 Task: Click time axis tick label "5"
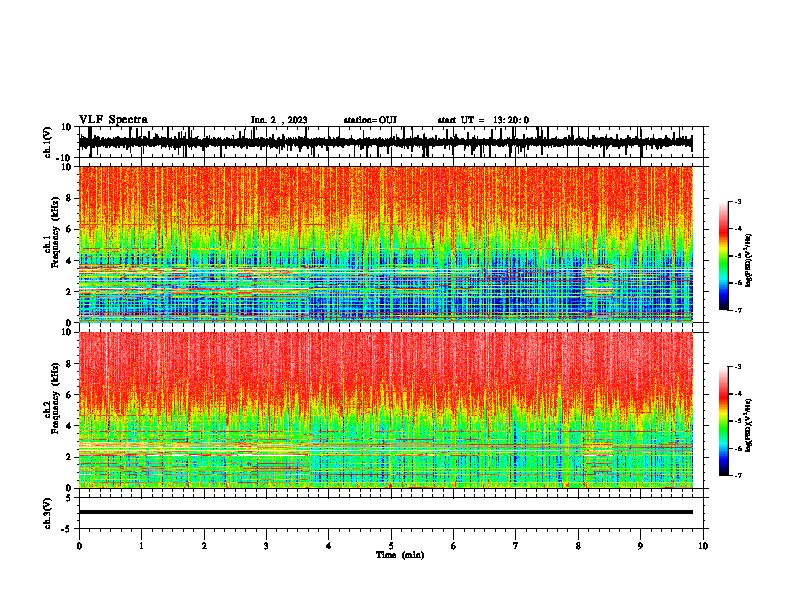391,546
